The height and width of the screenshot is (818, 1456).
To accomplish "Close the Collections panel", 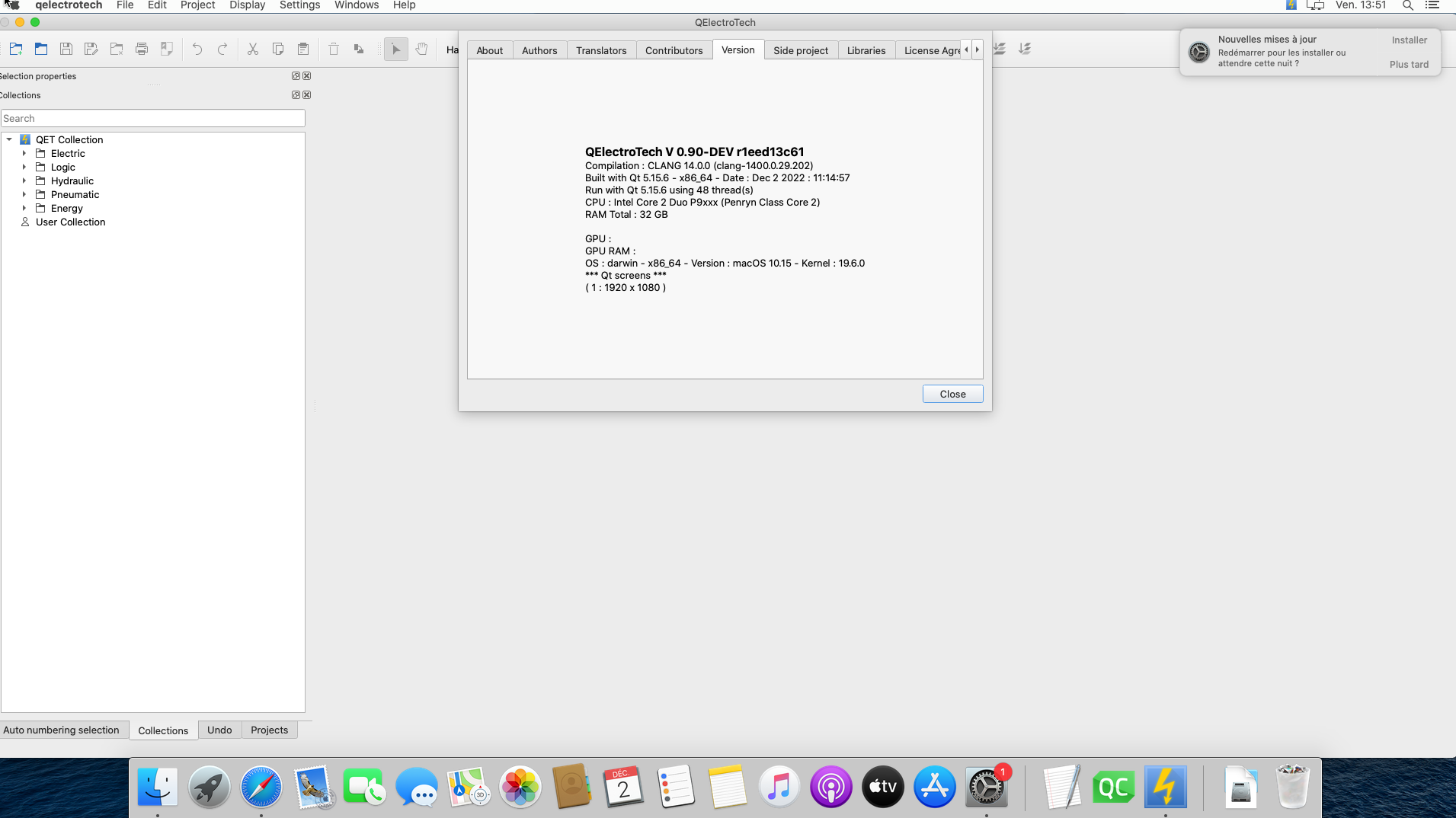I will (x=306, y=95).
